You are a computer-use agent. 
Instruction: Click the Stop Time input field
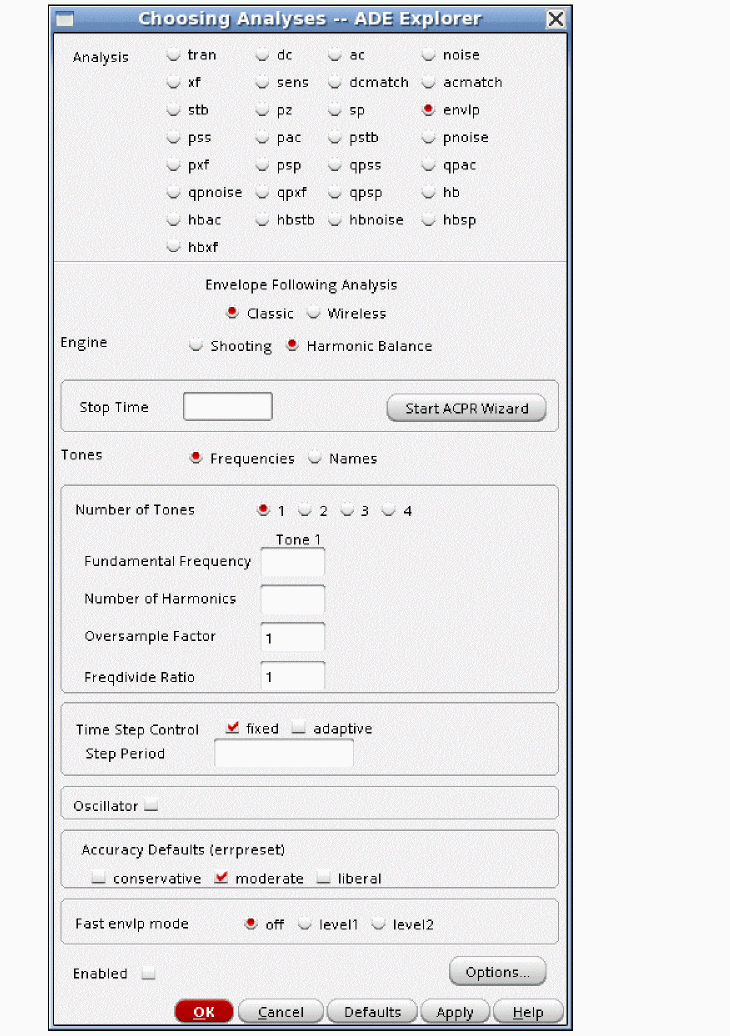[227, 407]
